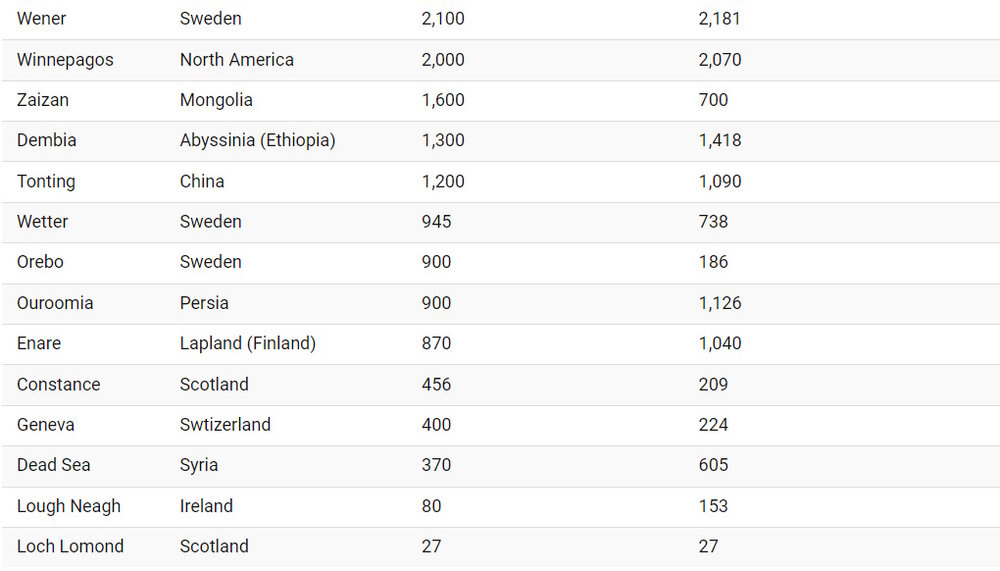The width and height of the screenshot is (1000, 571).
Task: Click the Dembia lake name
Action: [46, 141]
